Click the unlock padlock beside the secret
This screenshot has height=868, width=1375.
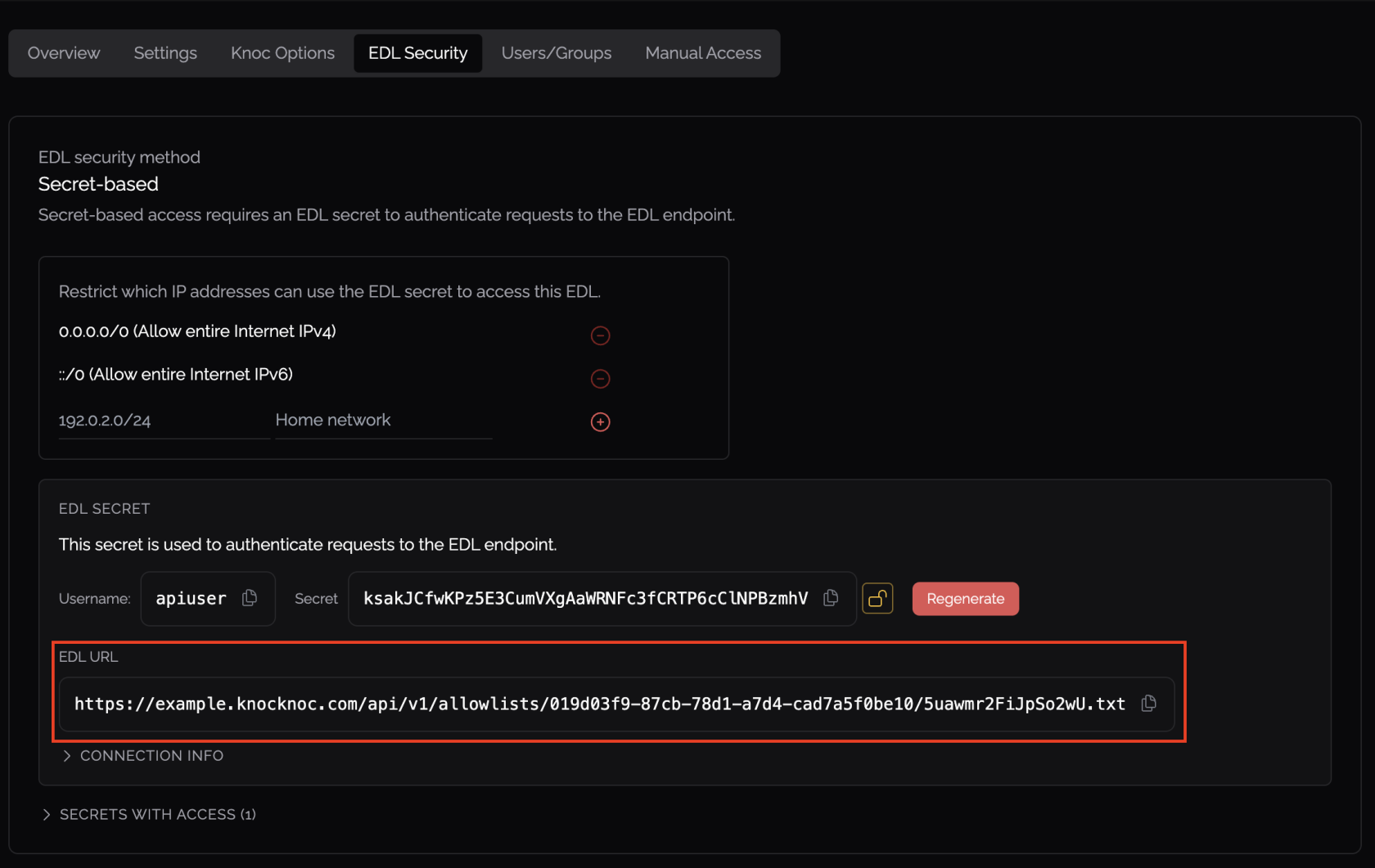(877, 598)
